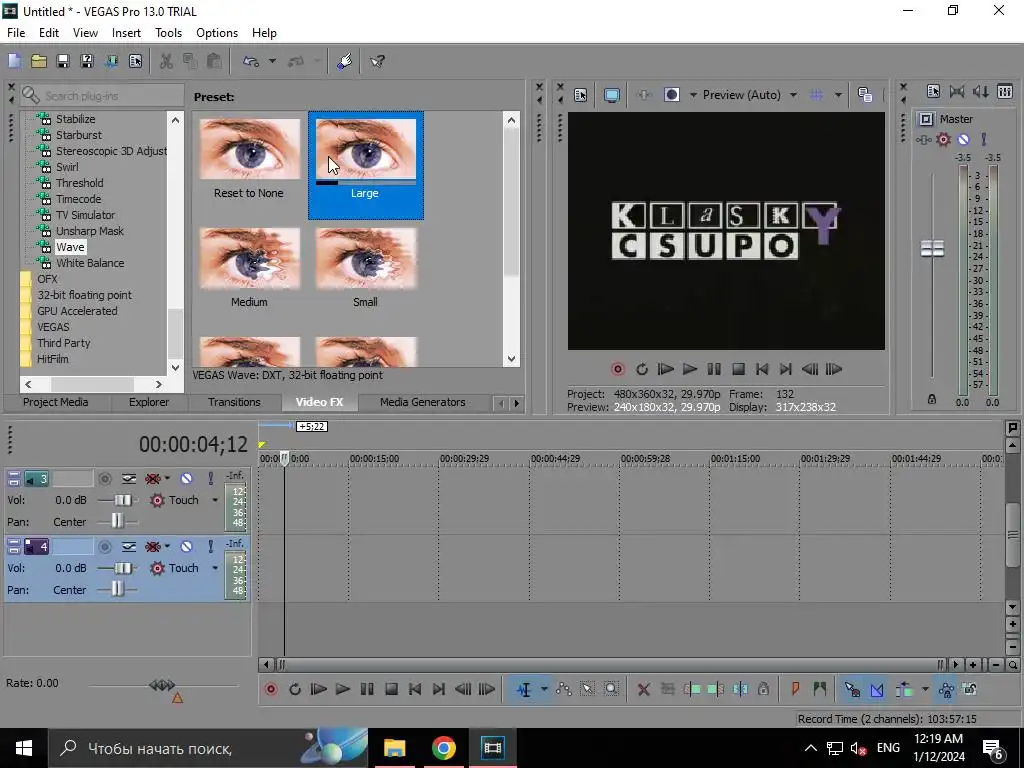1024x768 pixels.
Task: Click the Windows Start button
Action: (x=24, y=748)
